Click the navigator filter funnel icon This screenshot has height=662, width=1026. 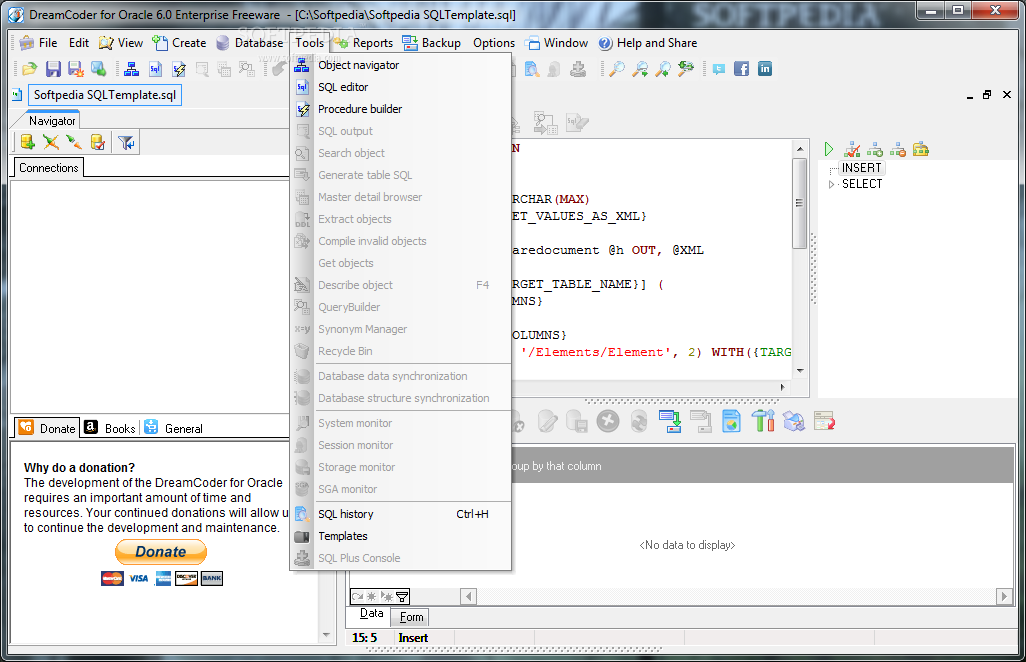[126, 142]
